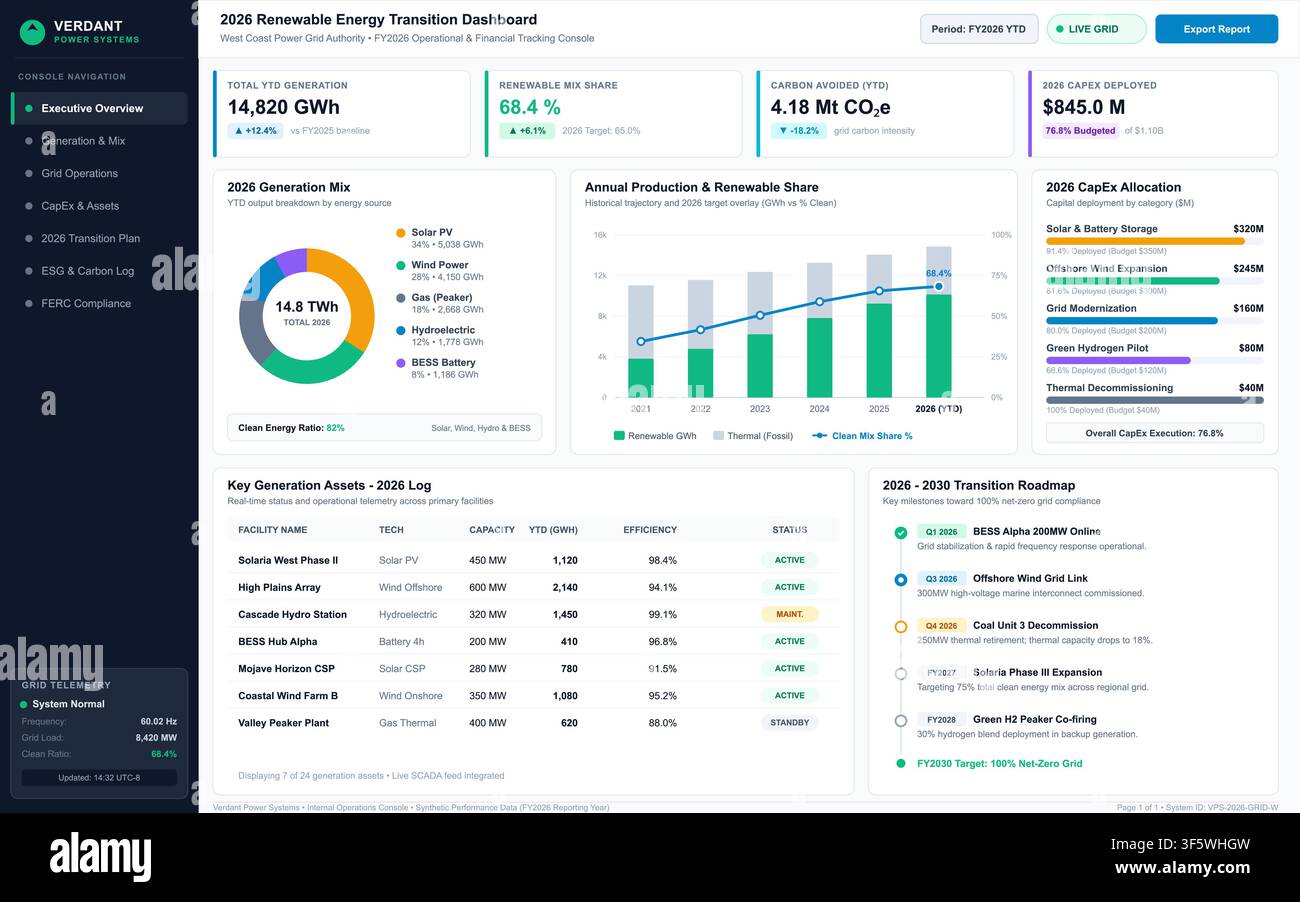The image size is (1300, 902).
Task: Sort table by CAPACITY column header
Action: coord(492,530)
